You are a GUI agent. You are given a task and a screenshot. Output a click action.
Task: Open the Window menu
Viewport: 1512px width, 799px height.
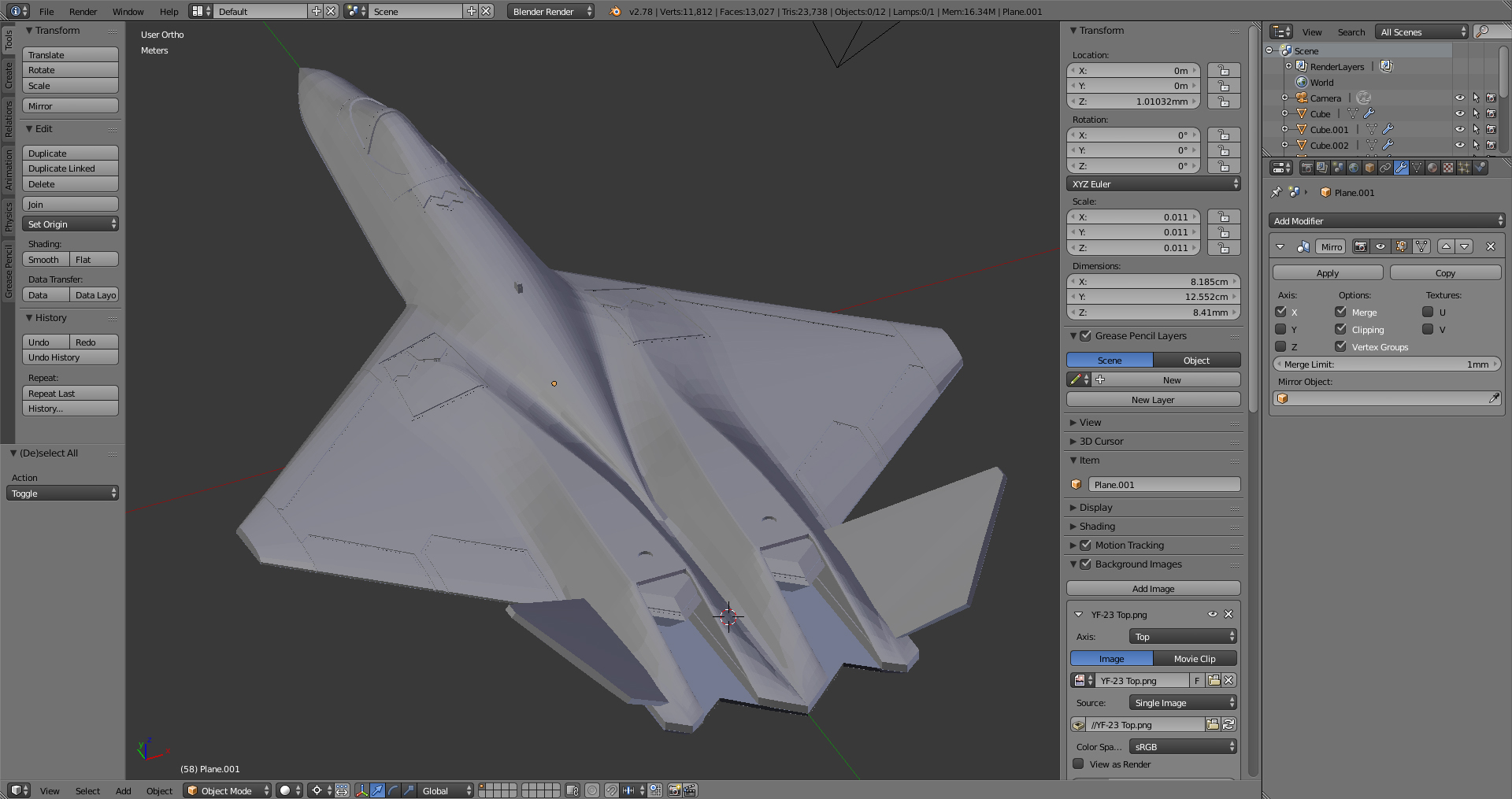pyautogui.click(x=128, y=11)
